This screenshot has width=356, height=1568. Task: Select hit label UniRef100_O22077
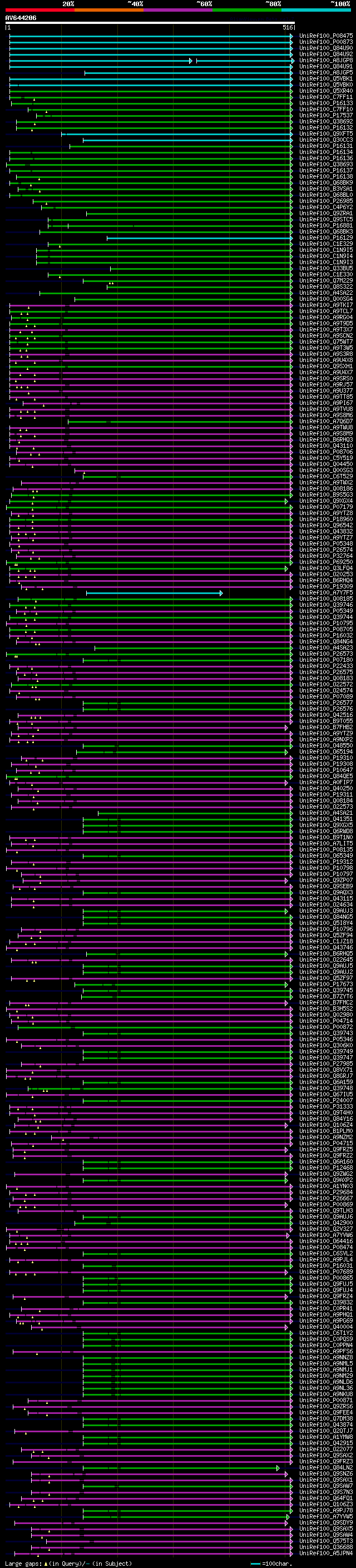[325, 1450]
